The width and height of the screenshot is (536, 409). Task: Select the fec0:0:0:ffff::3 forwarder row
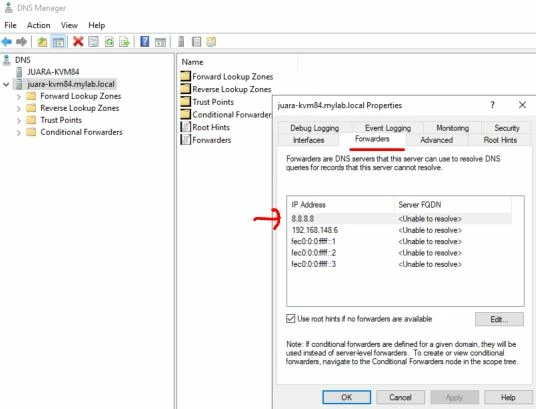(x=400, y=264)
